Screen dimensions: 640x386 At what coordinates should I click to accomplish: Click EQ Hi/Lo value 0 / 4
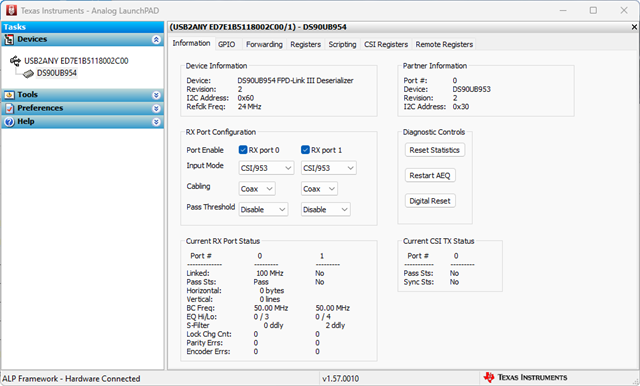323,317
